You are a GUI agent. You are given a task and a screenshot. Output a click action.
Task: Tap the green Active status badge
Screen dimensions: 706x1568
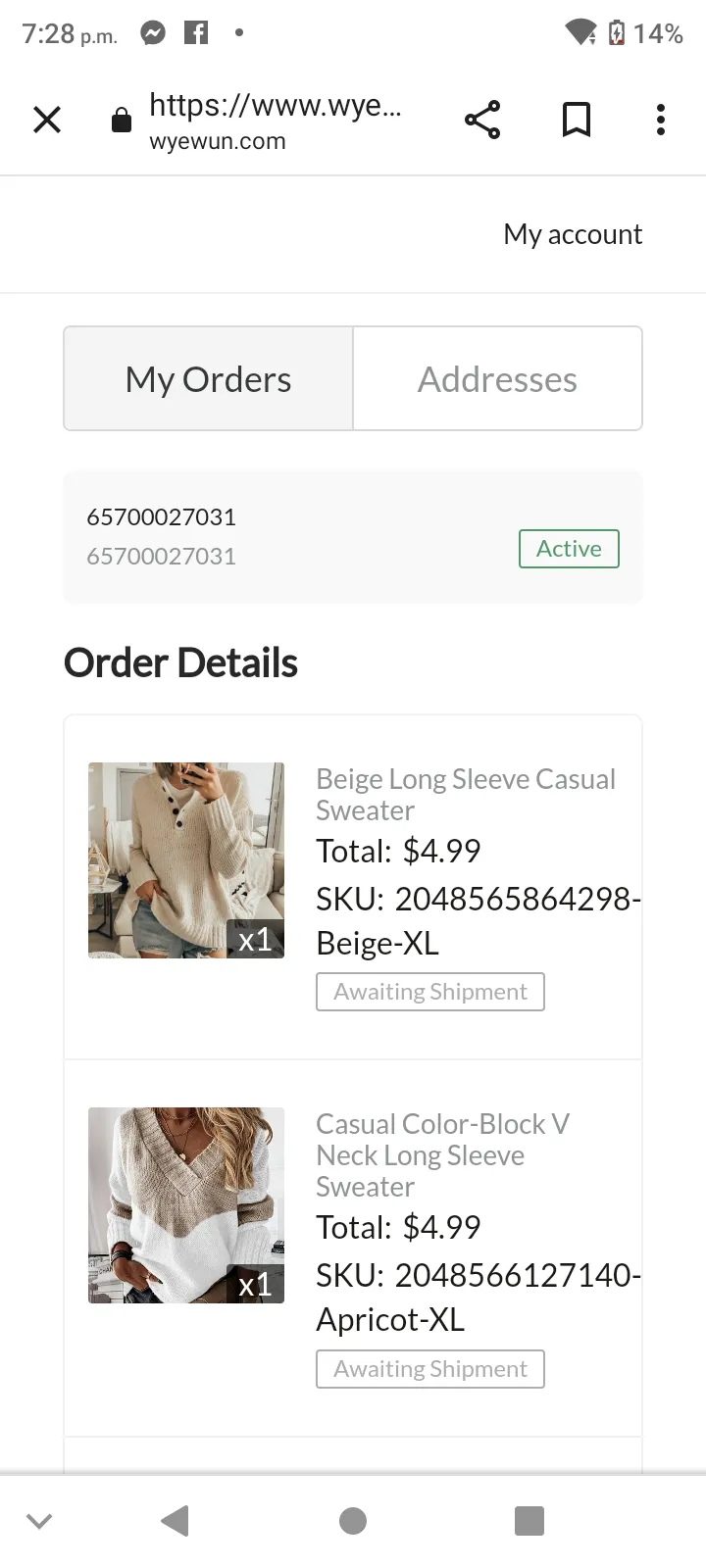[569, 549]
